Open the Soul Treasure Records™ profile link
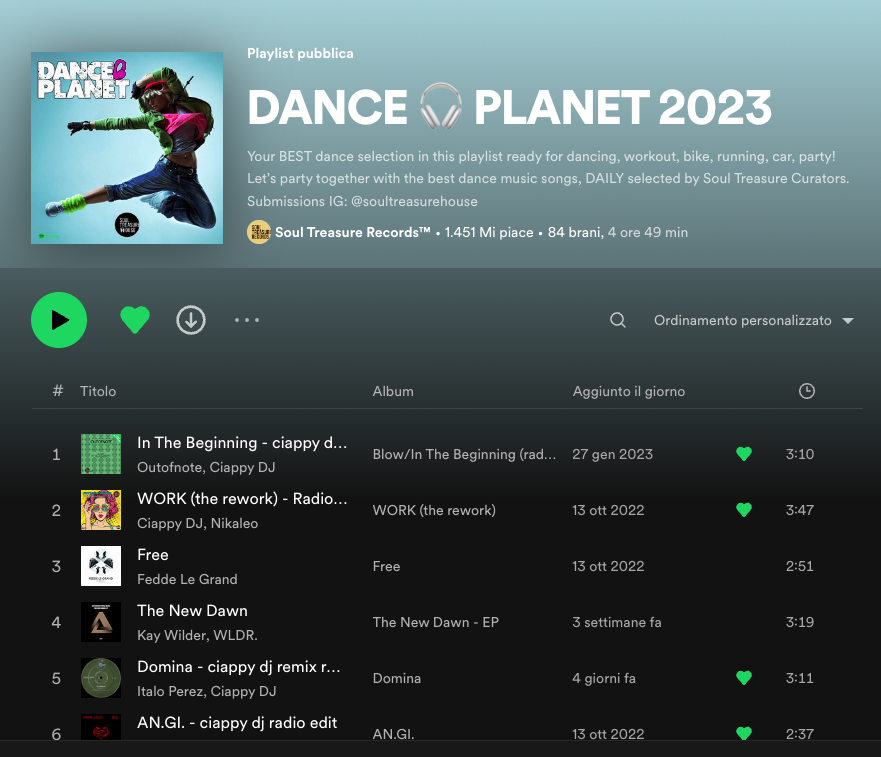Screen dimensions: 881x757 pos(355,232)
